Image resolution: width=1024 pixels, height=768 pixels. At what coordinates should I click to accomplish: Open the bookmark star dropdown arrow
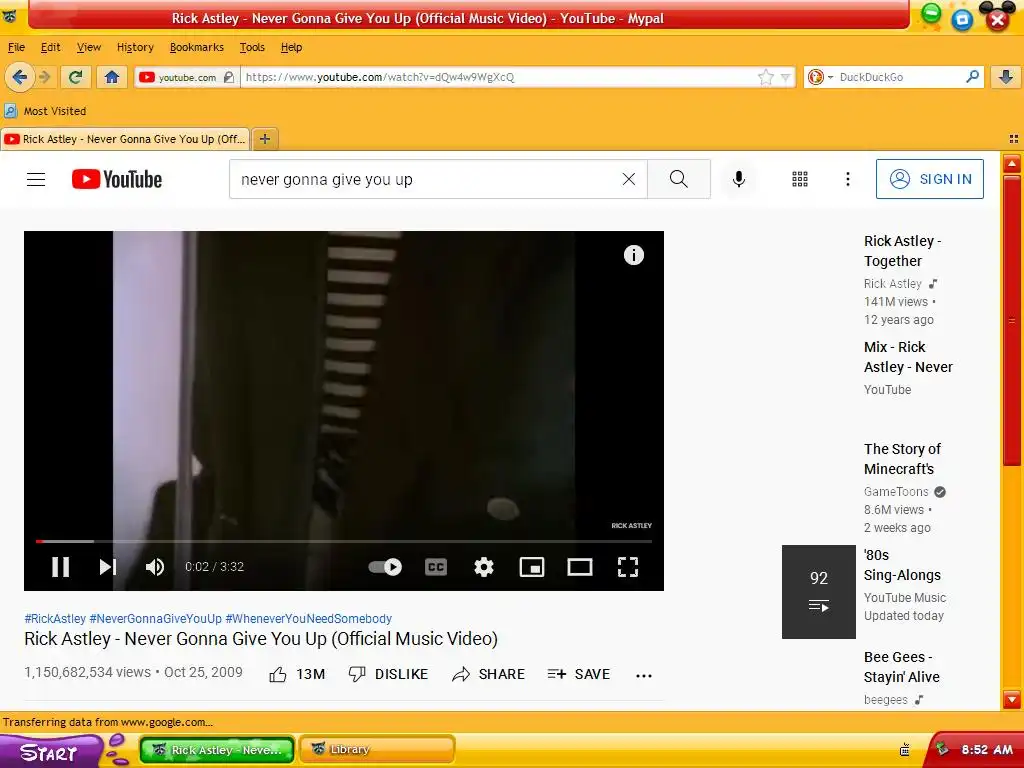tap(786, 78)
